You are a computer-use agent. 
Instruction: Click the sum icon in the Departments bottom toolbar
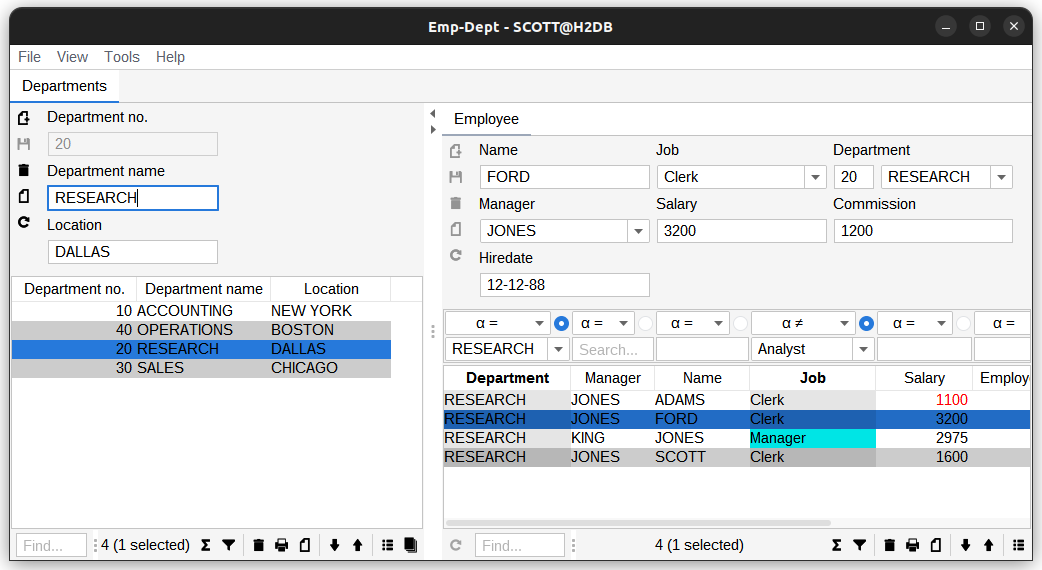(x=206, y=545)
